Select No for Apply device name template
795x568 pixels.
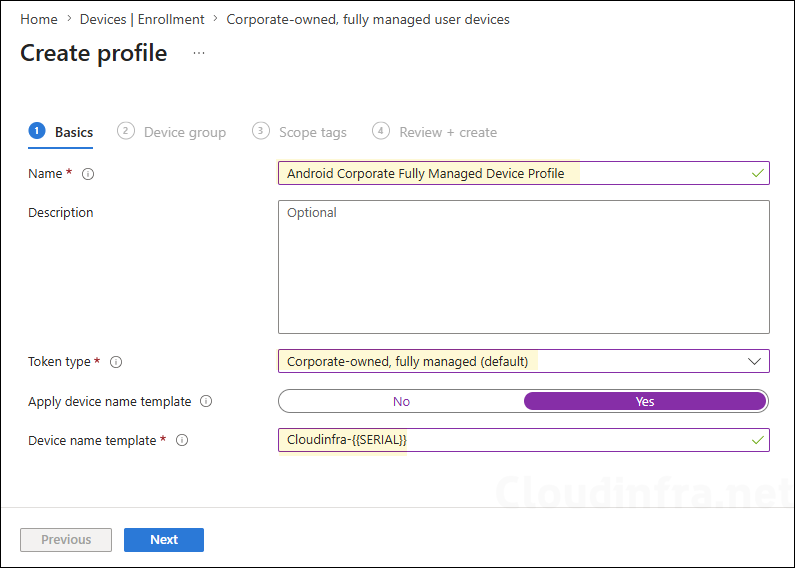tap(401, 401)
